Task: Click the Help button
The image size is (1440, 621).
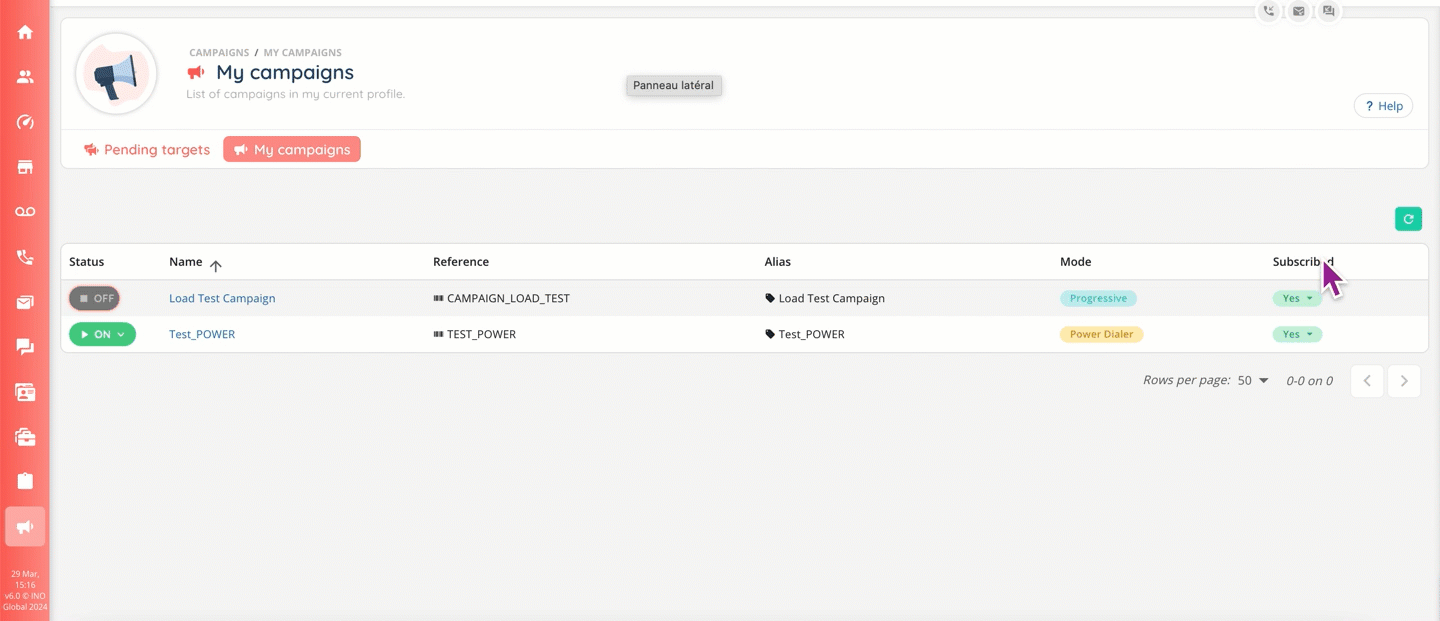Action: point(1383,106)
